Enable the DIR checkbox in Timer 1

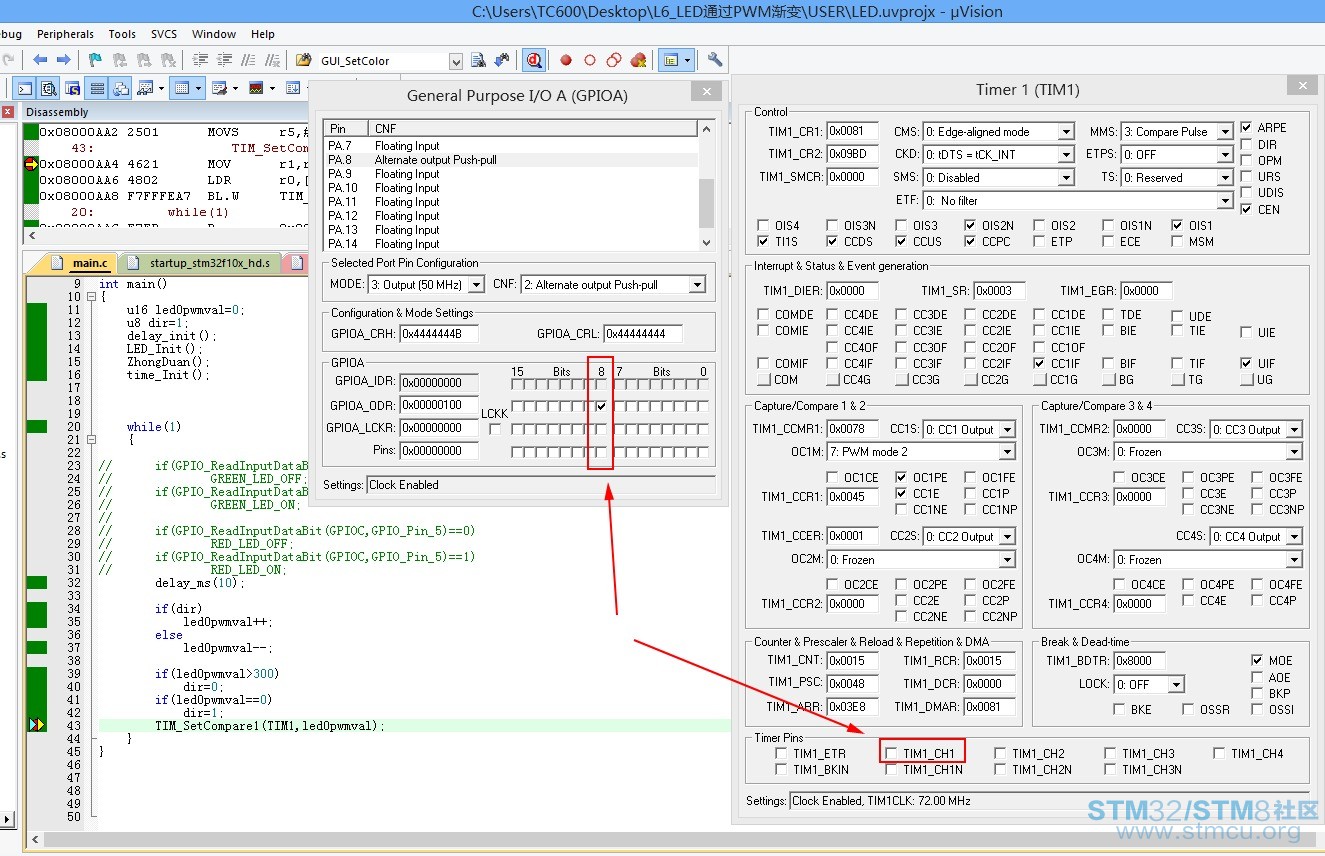(1246, 144)
